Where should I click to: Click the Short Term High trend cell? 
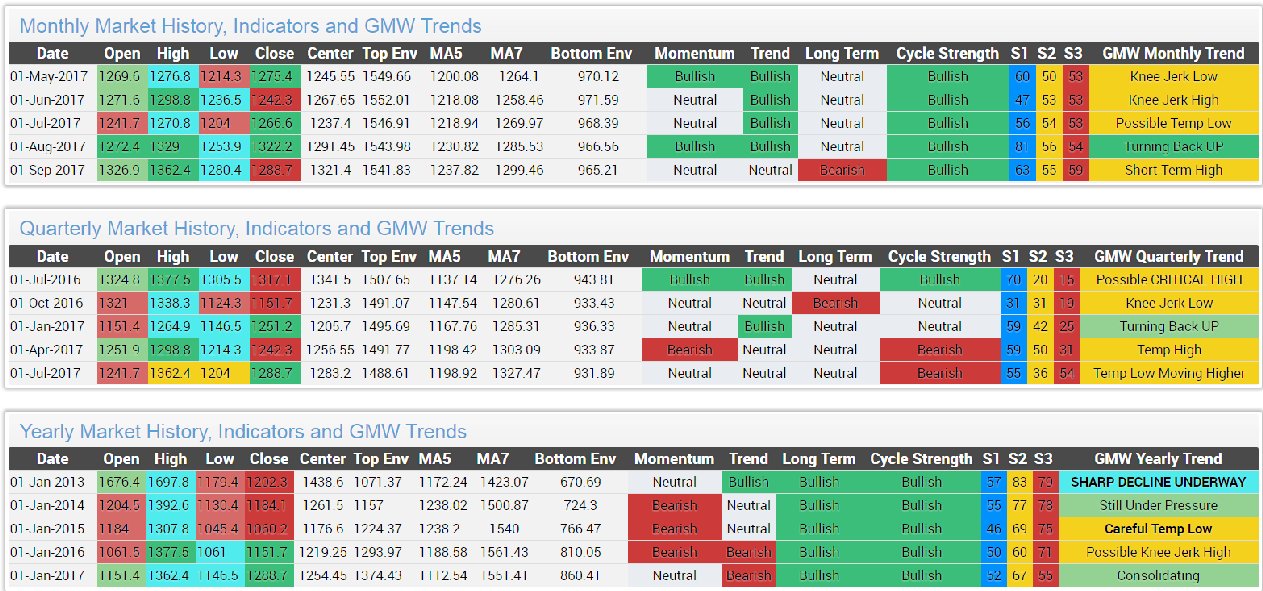[x=1173, y=170]
